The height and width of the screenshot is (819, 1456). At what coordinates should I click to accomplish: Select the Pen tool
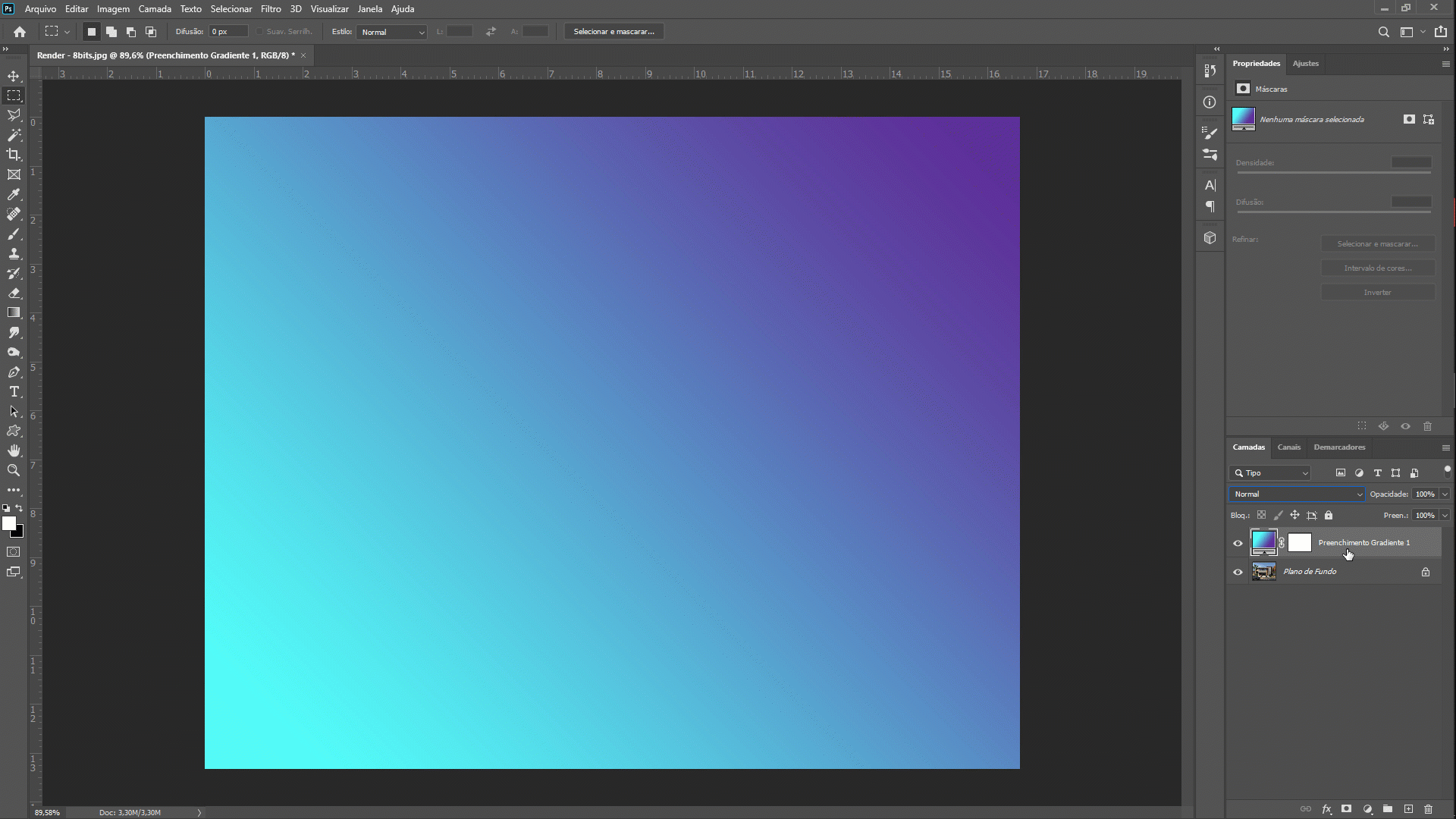[14, 372]
